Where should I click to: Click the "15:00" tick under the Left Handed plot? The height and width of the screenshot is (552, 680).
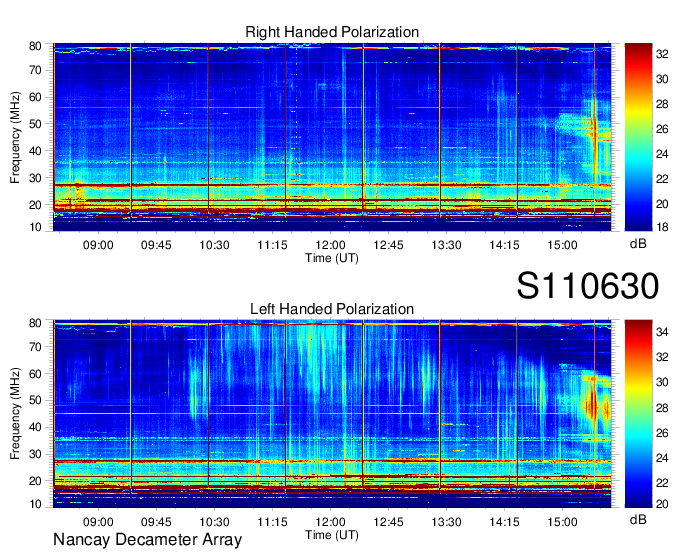(562, 522)
